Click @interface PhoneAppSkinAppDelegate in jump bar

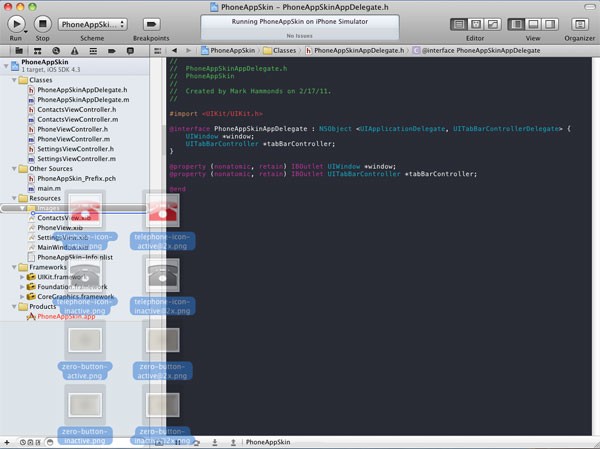tap(476, 51)
